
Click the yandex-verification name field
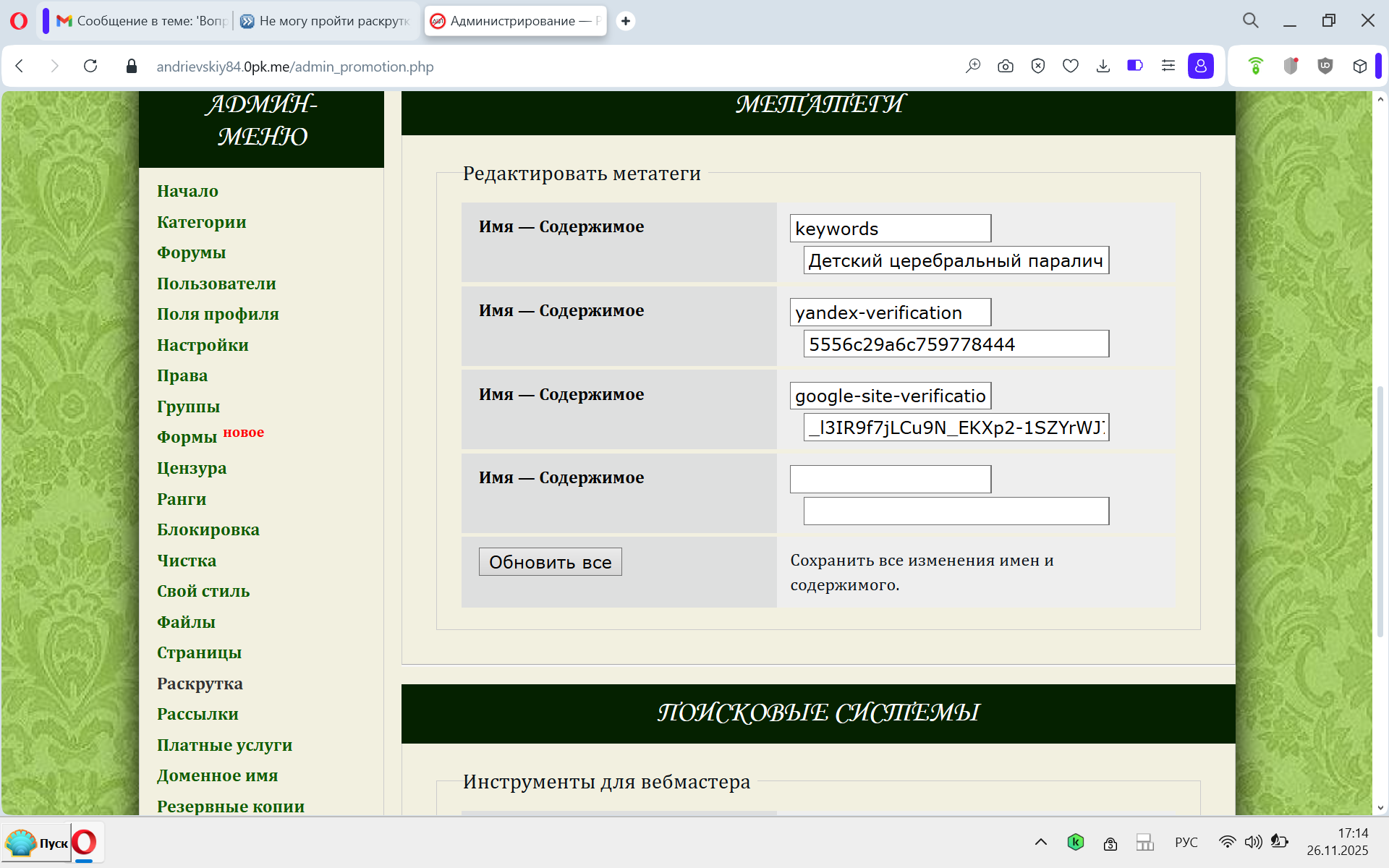[890, 312]
